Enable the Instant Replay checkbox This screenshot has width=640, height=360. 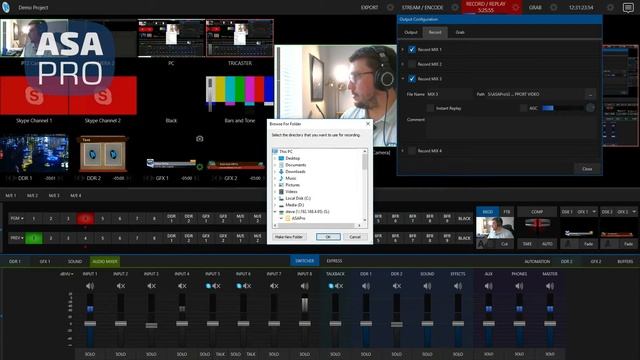430,108
